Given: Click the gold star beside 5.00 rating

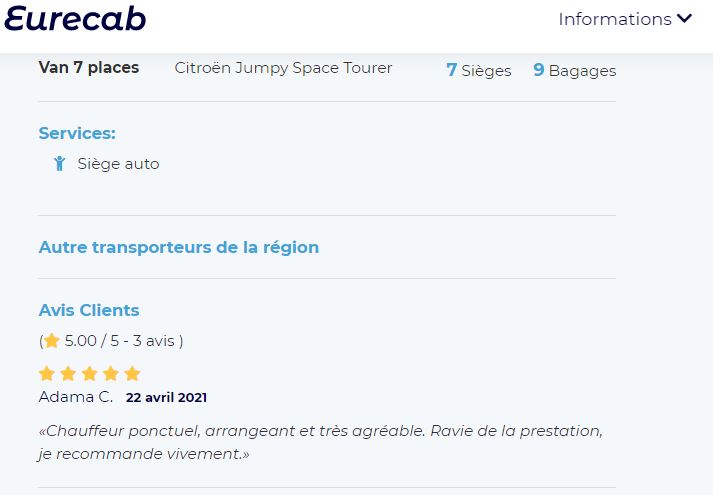Looking at the screenshot, I should 52,340.
